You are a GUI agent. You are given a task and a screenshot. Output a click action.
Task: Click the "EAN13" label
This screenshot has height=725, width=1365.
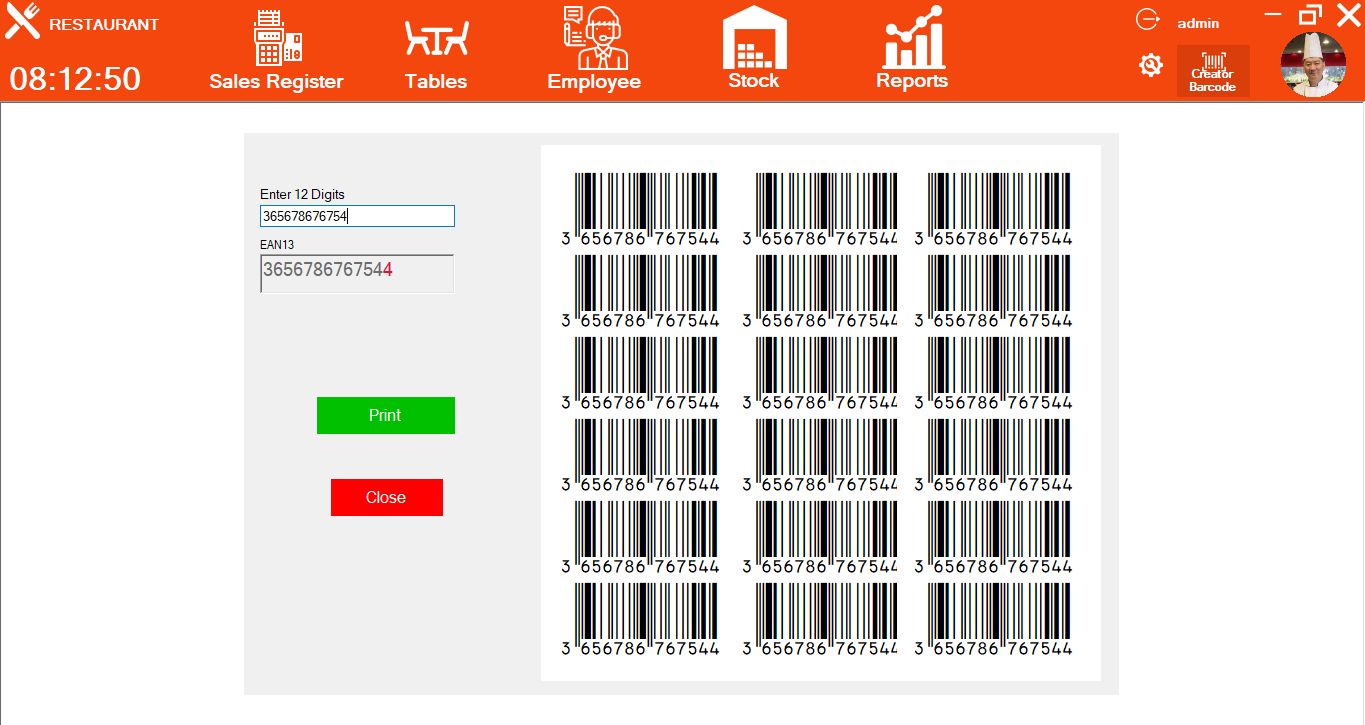(277, 244)
